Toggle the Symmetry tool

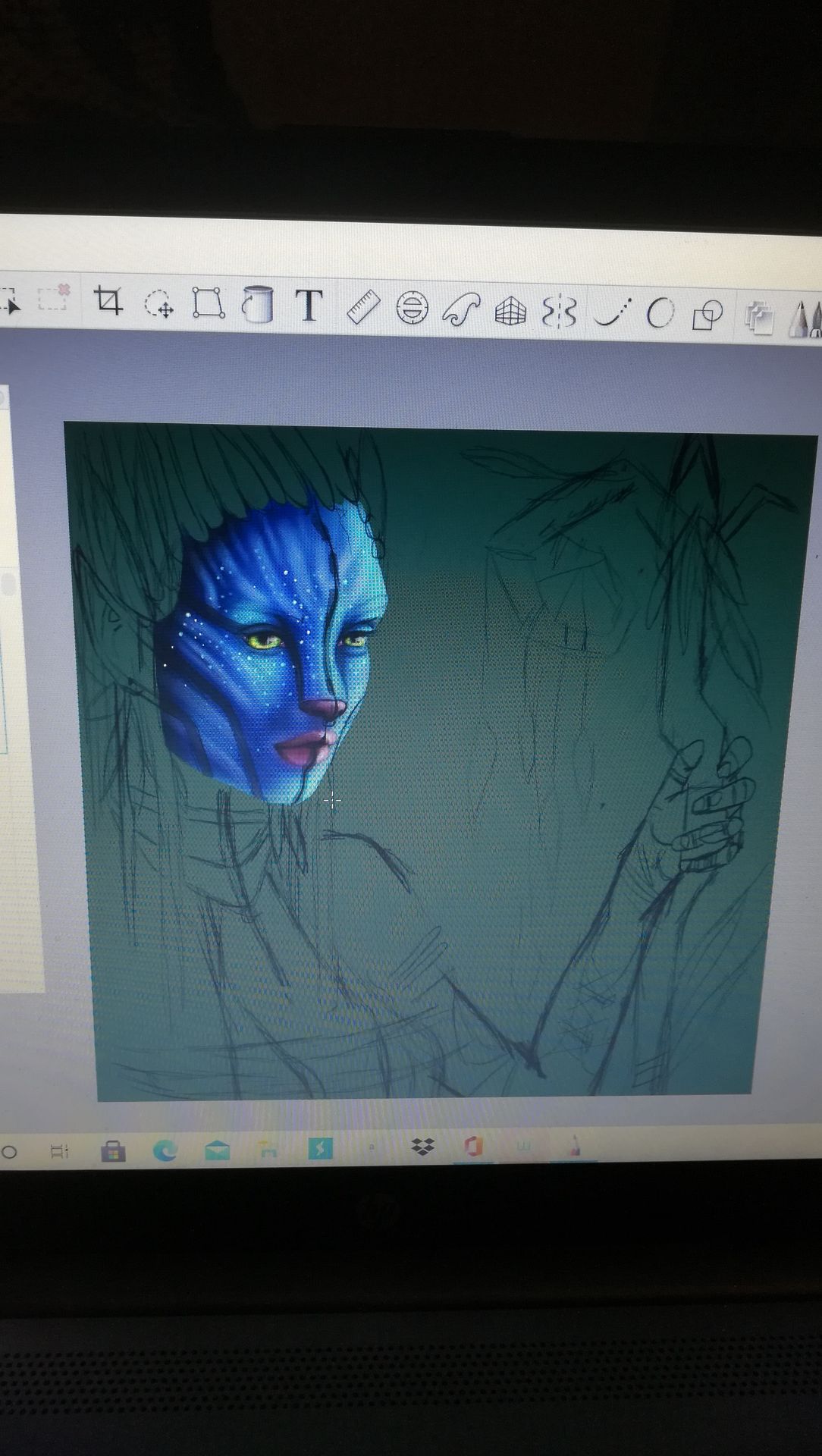[560, 311]
